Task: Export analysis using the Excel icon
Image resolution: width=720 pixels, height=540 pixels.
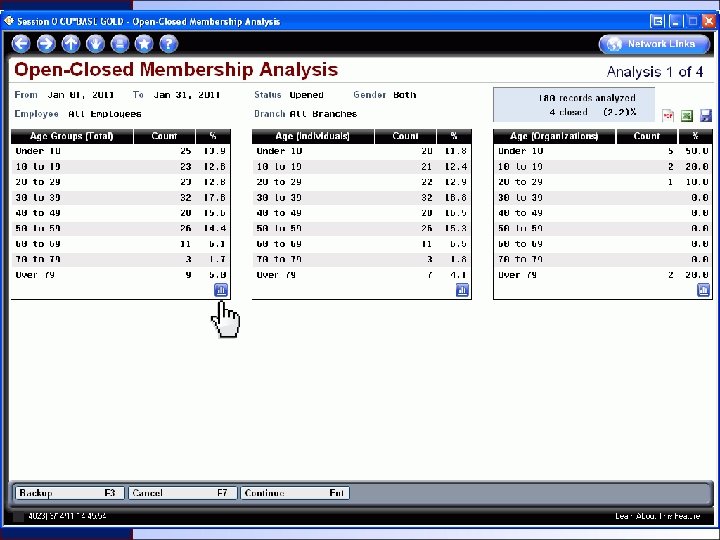Action: [687, 115]
